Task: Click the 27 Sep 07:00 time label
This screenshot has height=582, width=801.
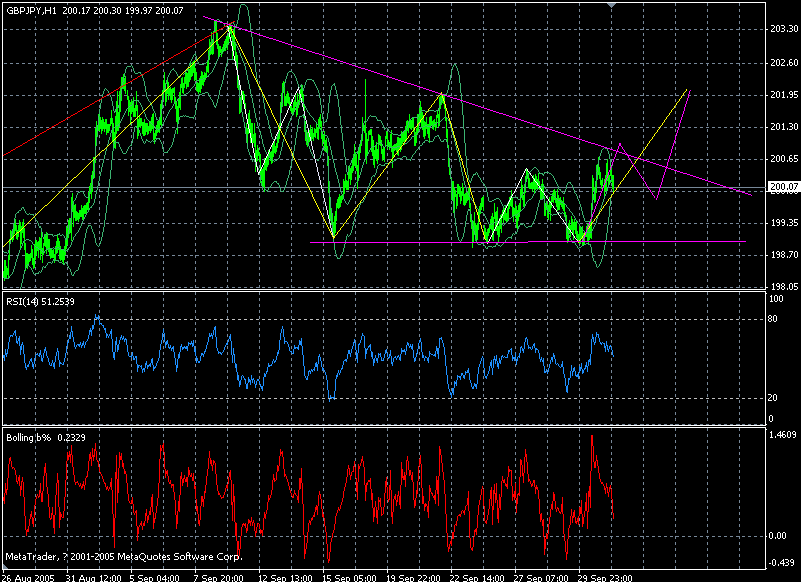Action: 541,578
